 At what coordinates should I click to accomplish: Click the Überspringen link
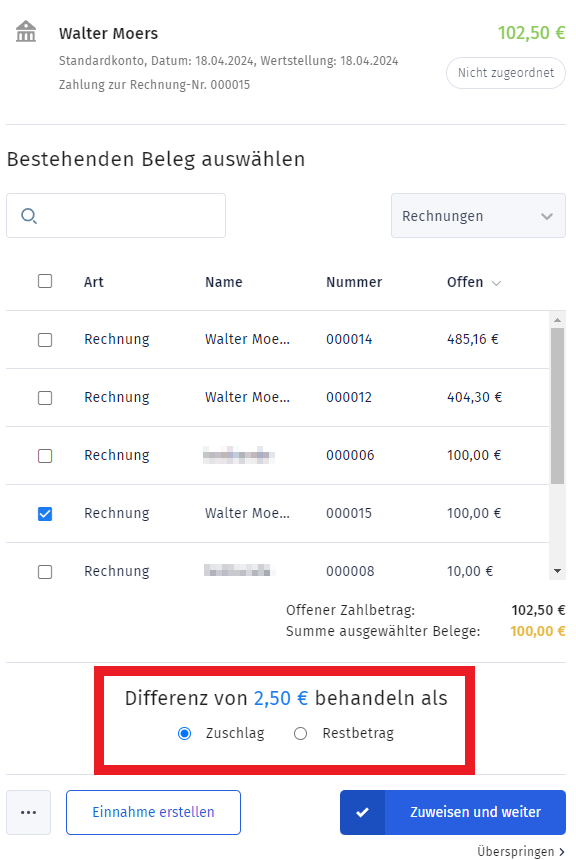click(x=516, y=852)
